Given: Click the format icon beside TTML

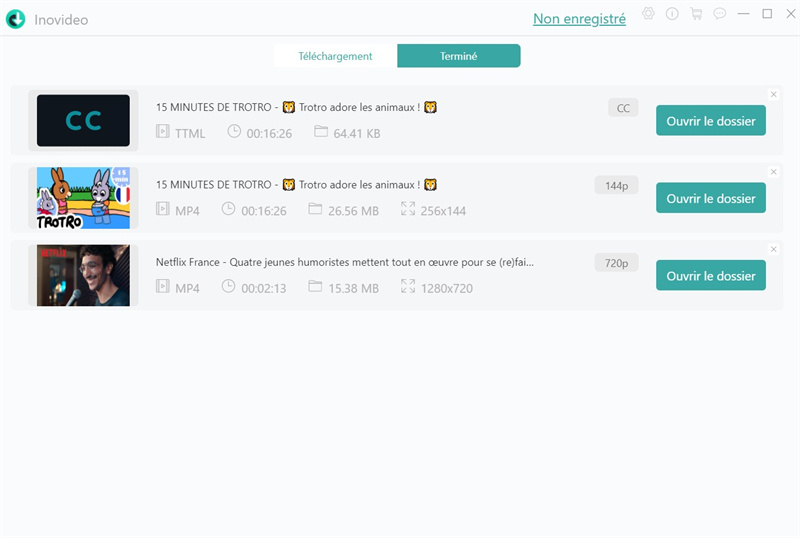Looking at the screenshot, I should [x=163, y=132].
